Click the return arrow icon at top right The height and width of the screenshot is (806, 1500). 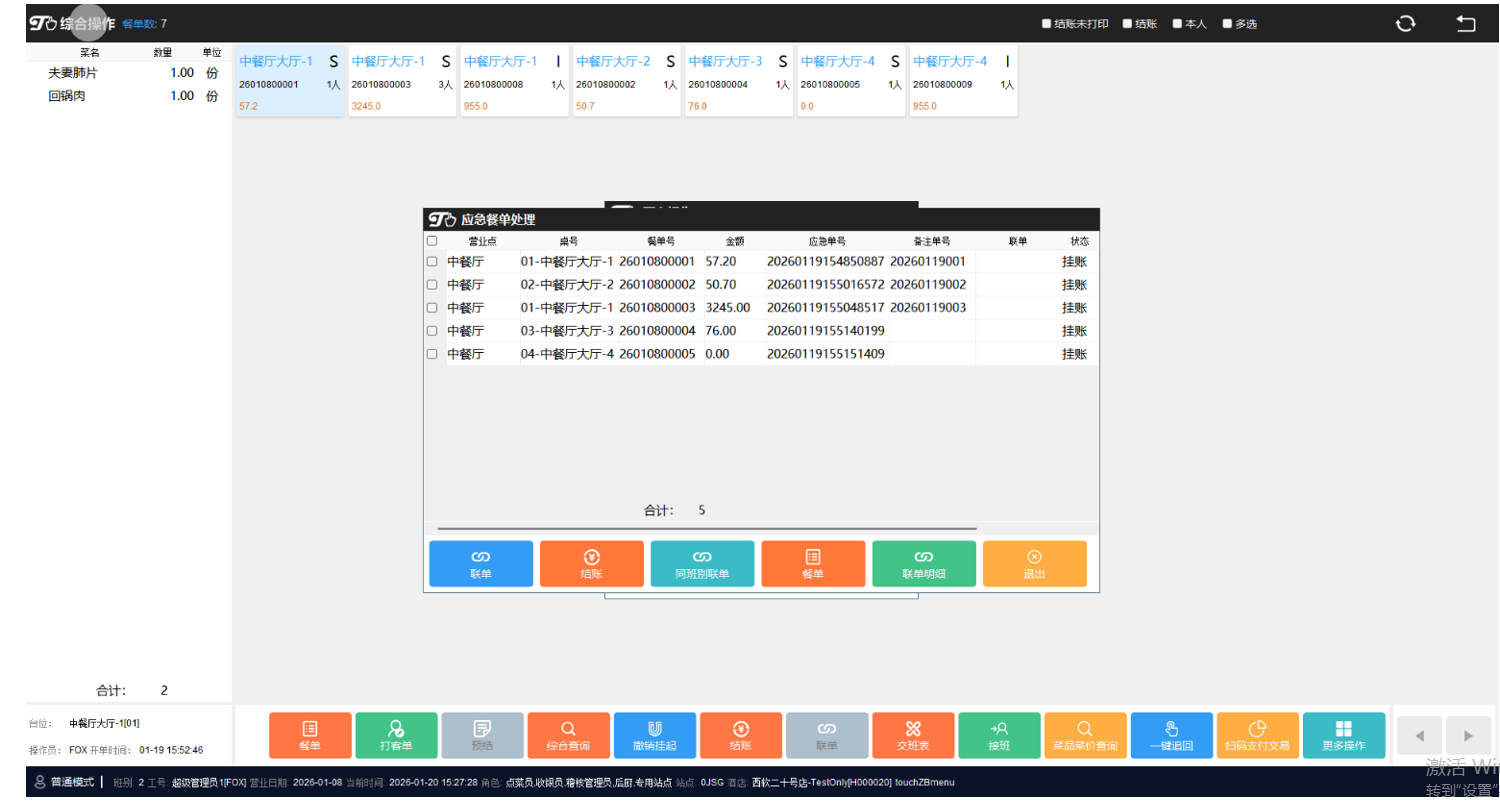(x=1465, y=24)
